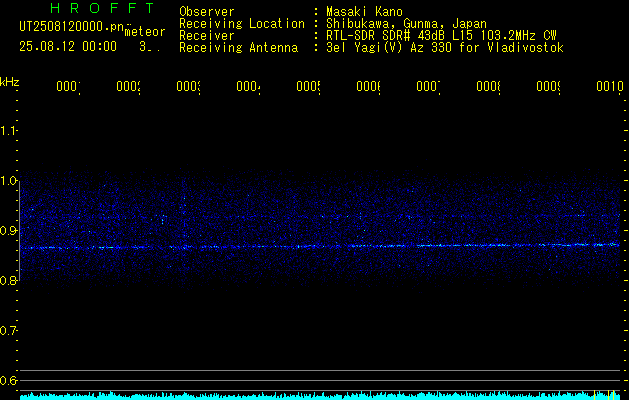Click the kHz axis unit label
629x400 pixels.
10,82
